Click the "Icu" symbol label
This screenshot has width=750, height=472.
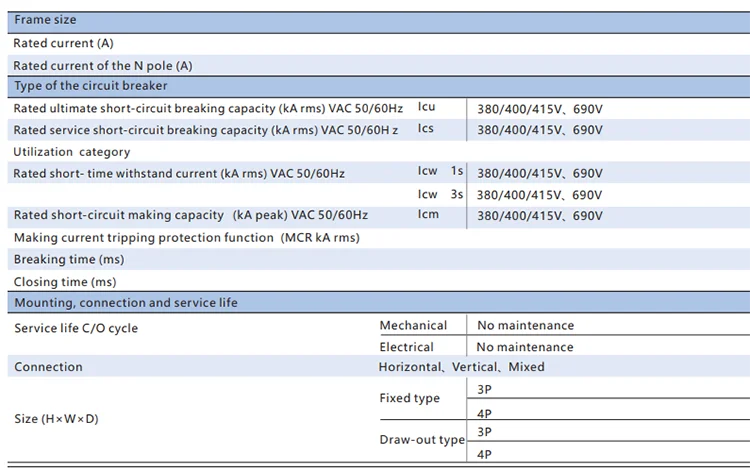click(x=426, y=107)
